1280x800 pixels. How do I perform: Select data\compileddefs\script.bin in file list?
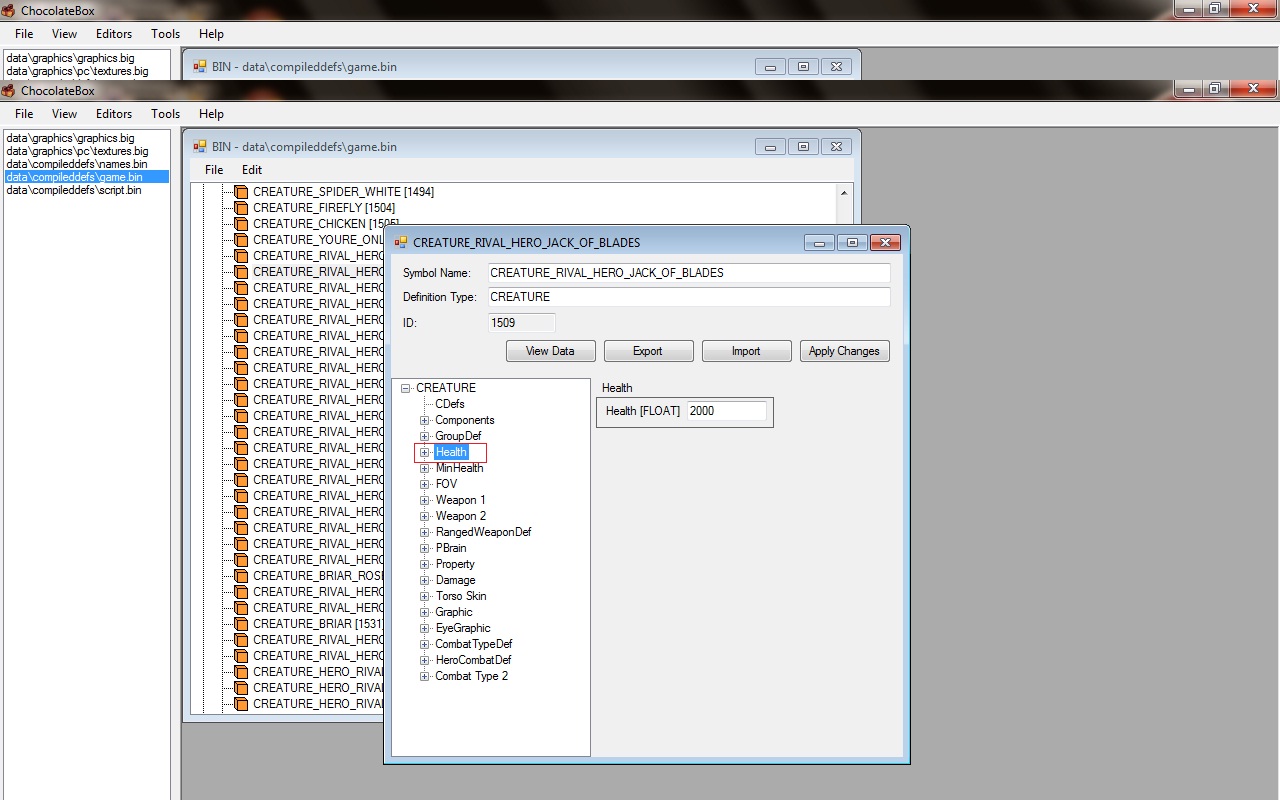pos(74,190)
